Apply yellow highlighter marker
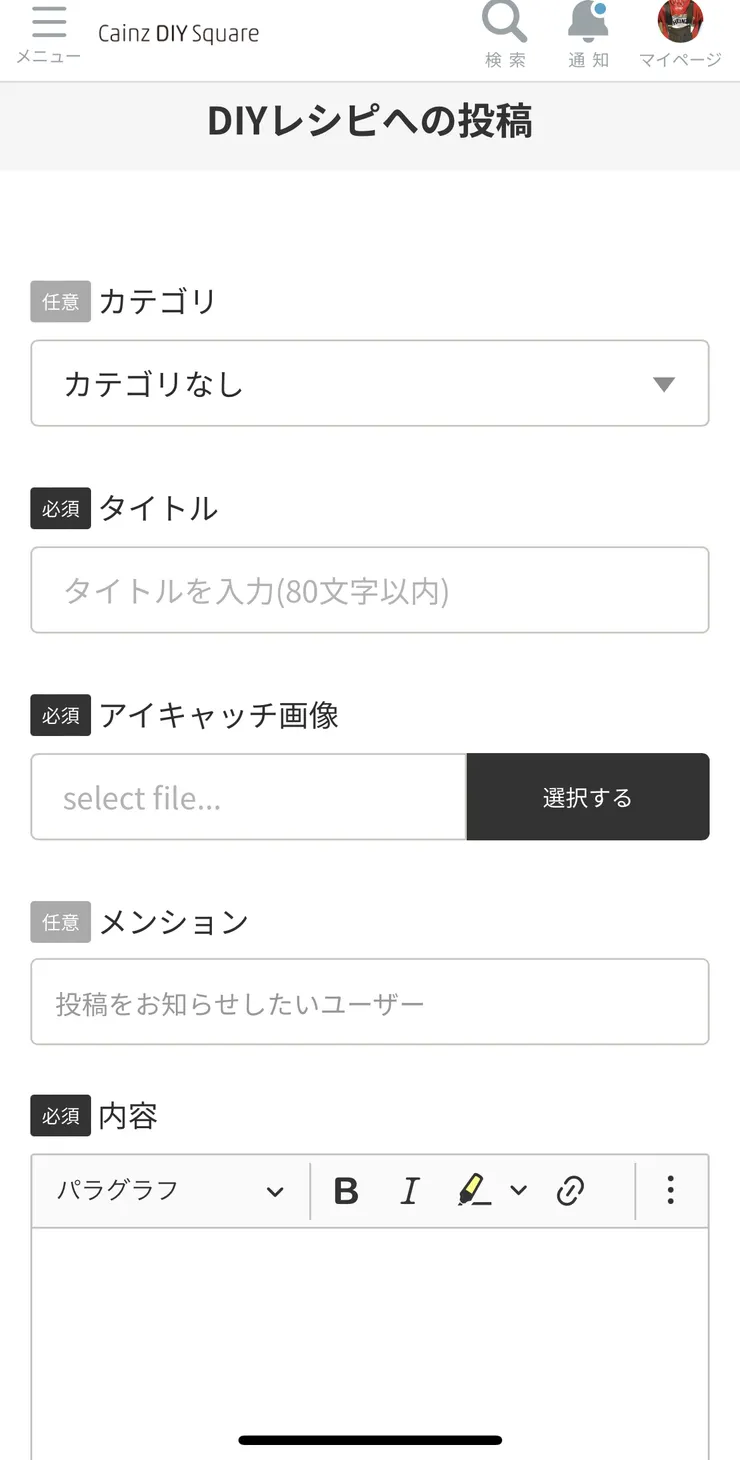This screenshot has width=740, height=1460. click(x=473, y=1190)
